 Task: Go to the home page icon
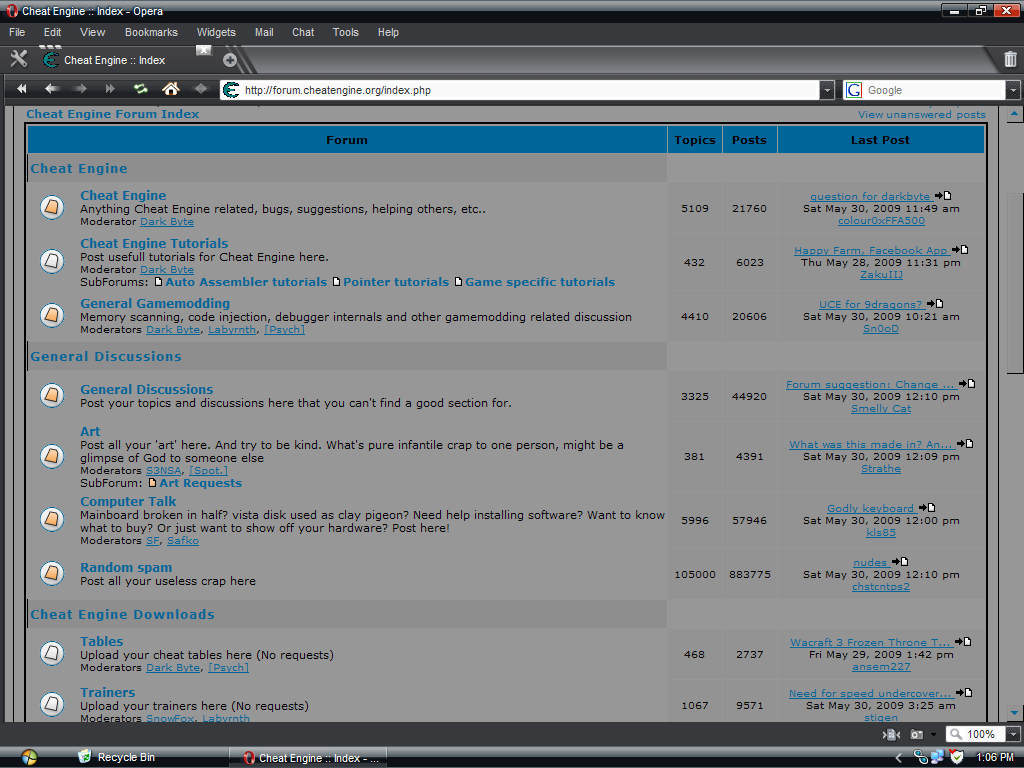pos(171,89)
